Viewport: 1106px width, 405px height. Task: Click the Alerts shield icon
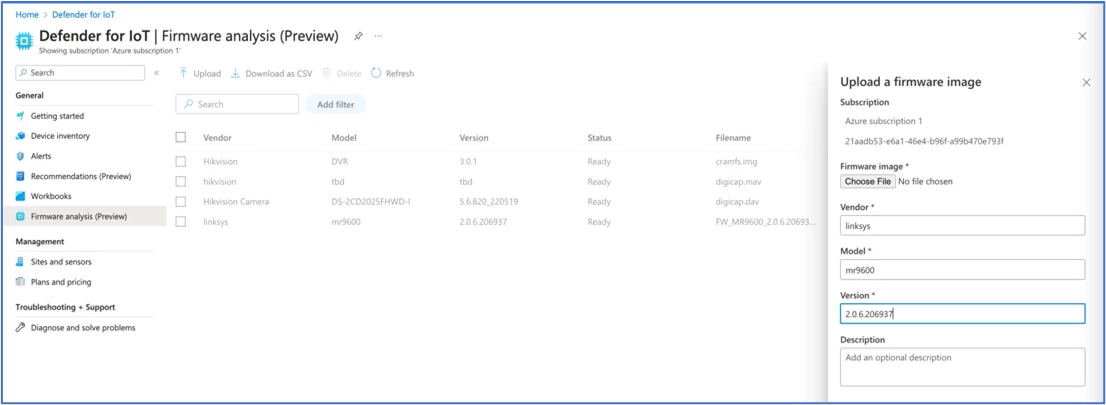20,156
